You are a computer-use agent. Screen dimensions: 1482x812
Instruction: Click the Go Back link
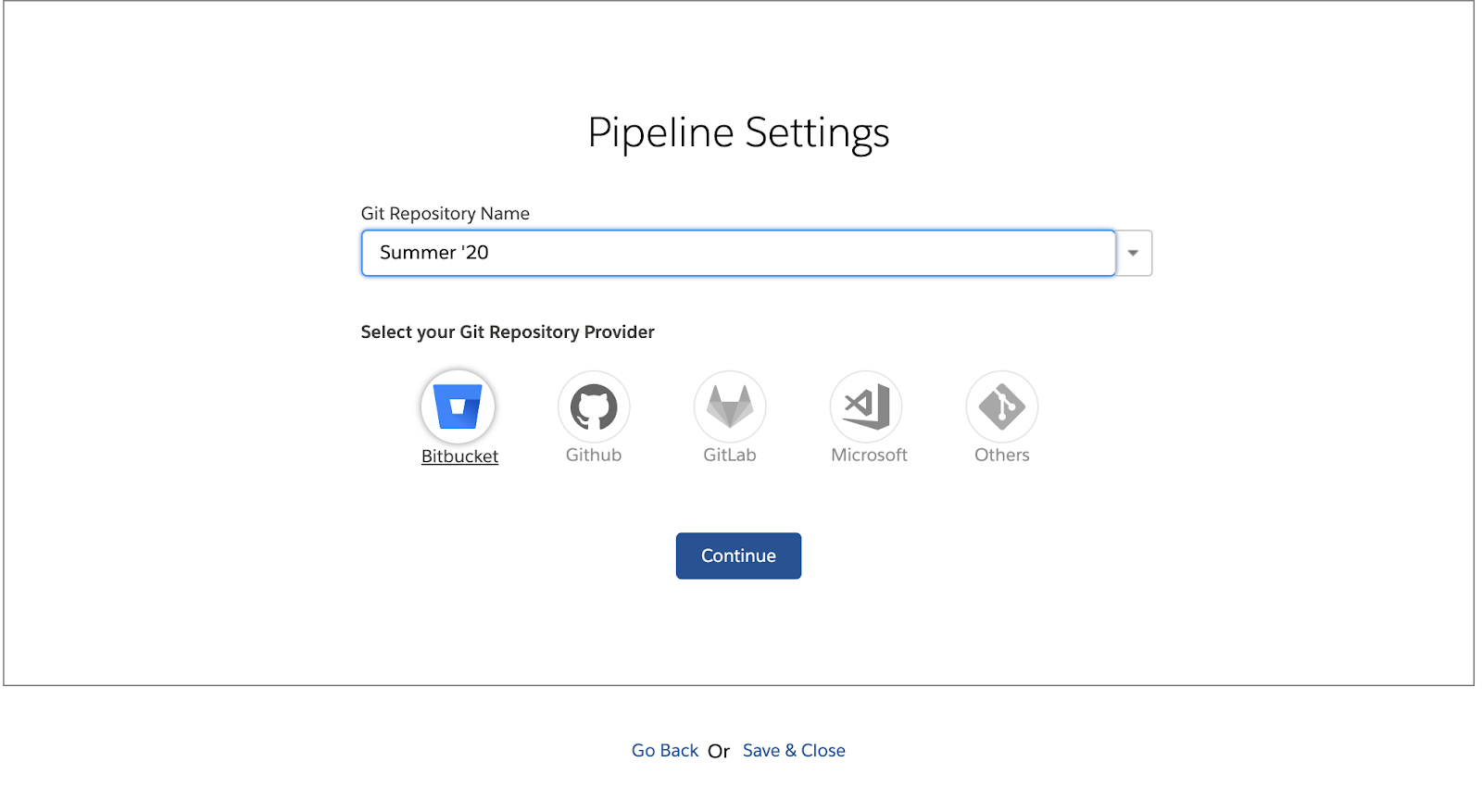point(664,750)
